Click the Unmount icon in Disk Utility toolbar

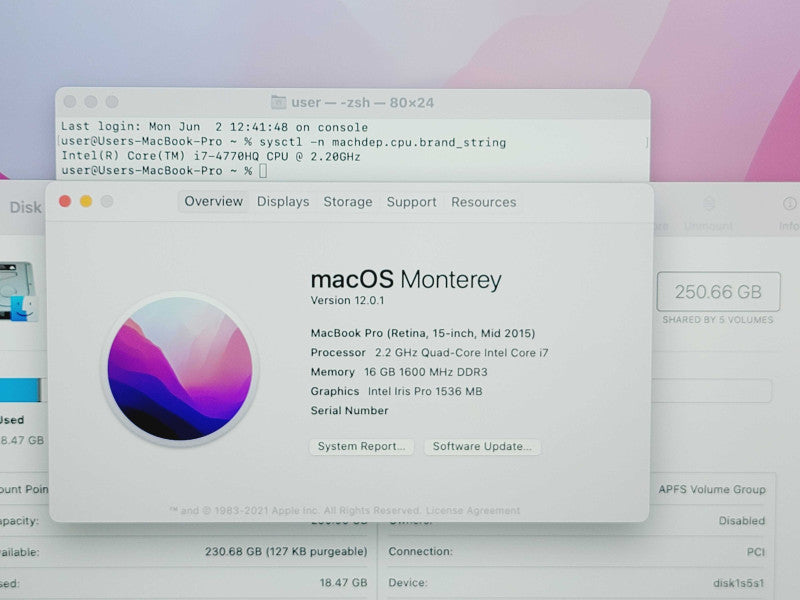point(709,204)
